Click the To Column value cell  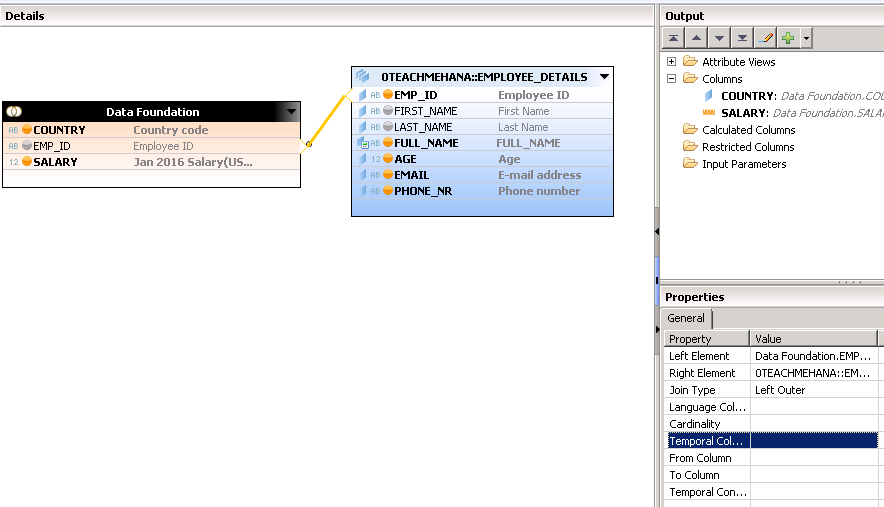814,475
